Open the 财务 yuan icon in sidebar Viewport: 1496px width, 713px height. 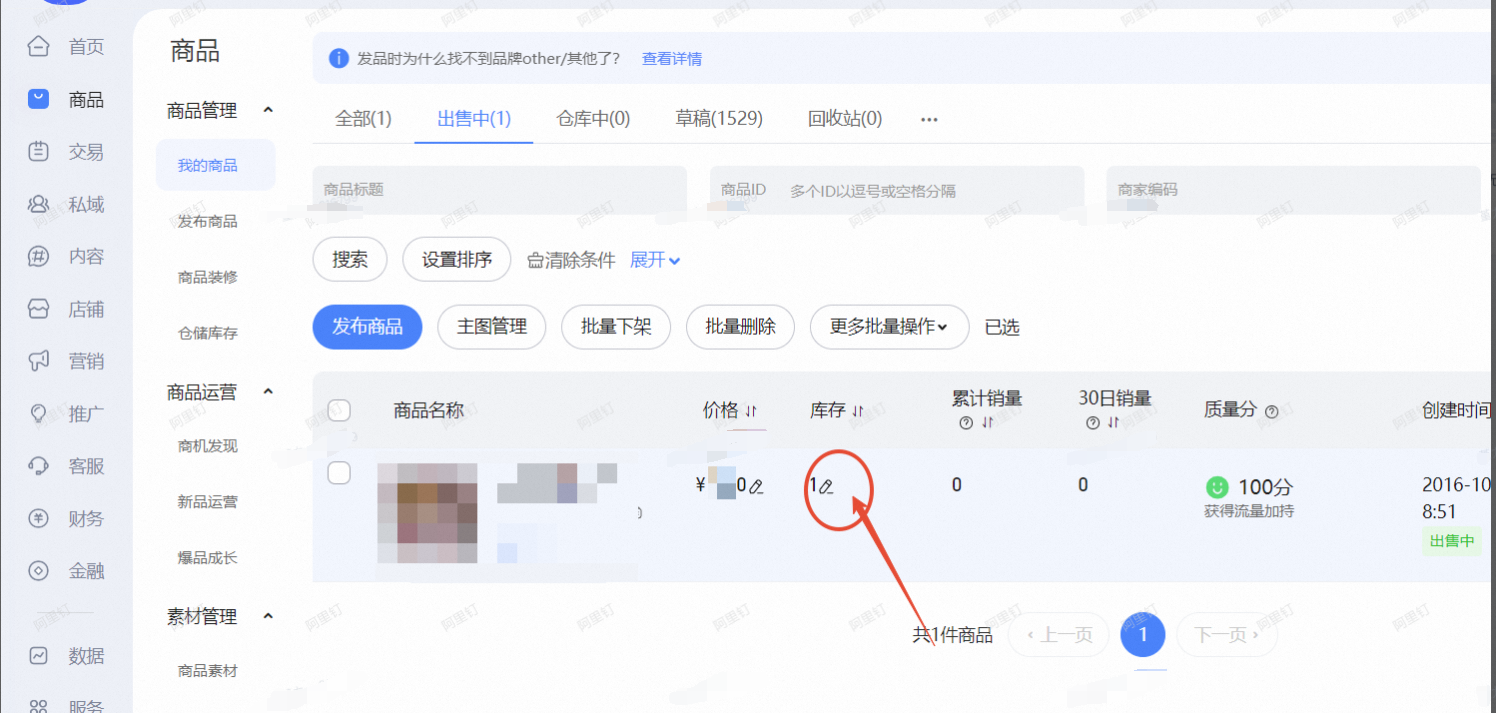[x=38, y=518]
